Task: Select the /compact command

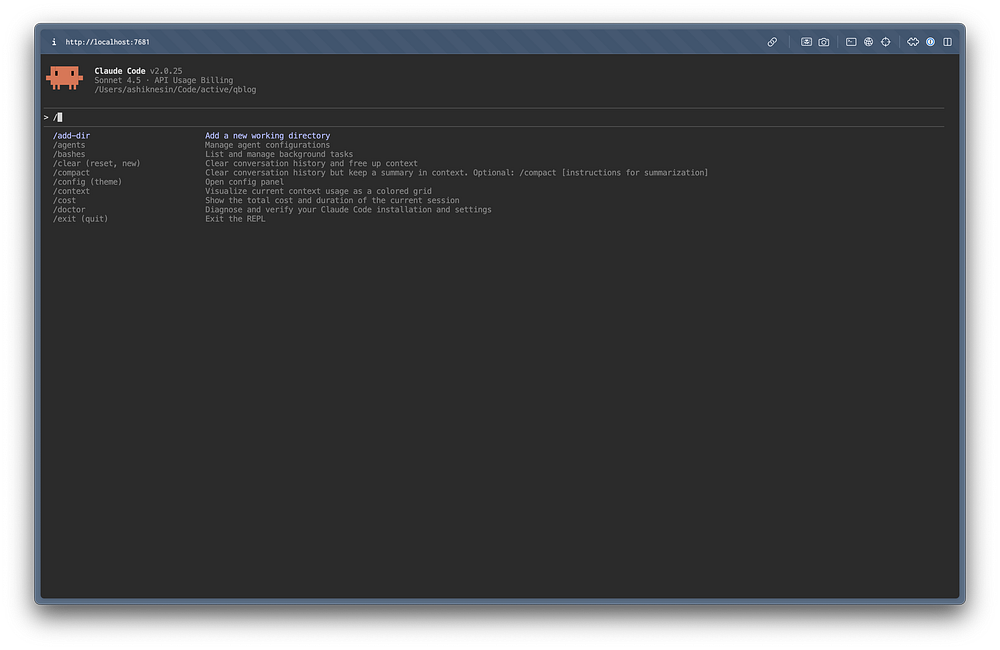Action: pyautogui.click(x=71, y=173)
